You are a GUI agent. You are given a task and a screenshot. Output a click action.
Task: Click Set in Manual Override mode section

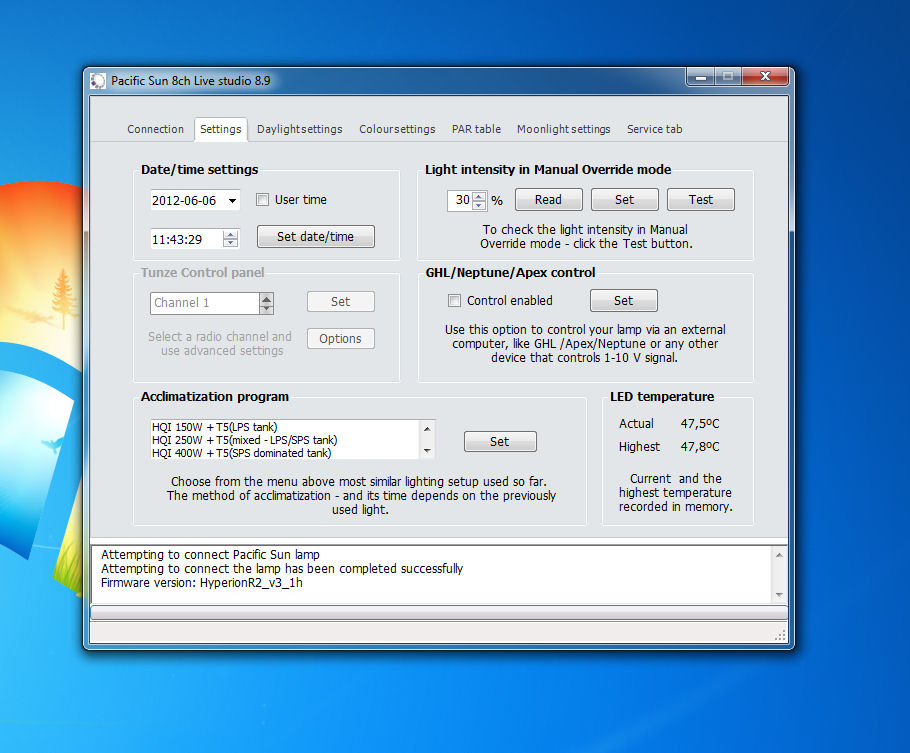[x=624, y=200]
